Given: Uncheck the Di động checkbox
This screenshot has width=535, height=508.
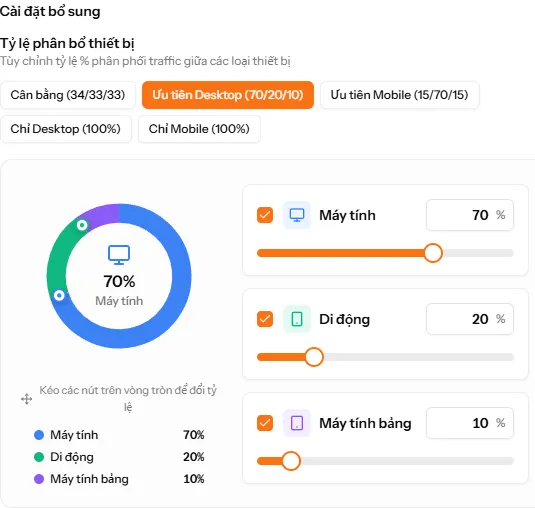Looking at the screenshot, I should 265,319.
